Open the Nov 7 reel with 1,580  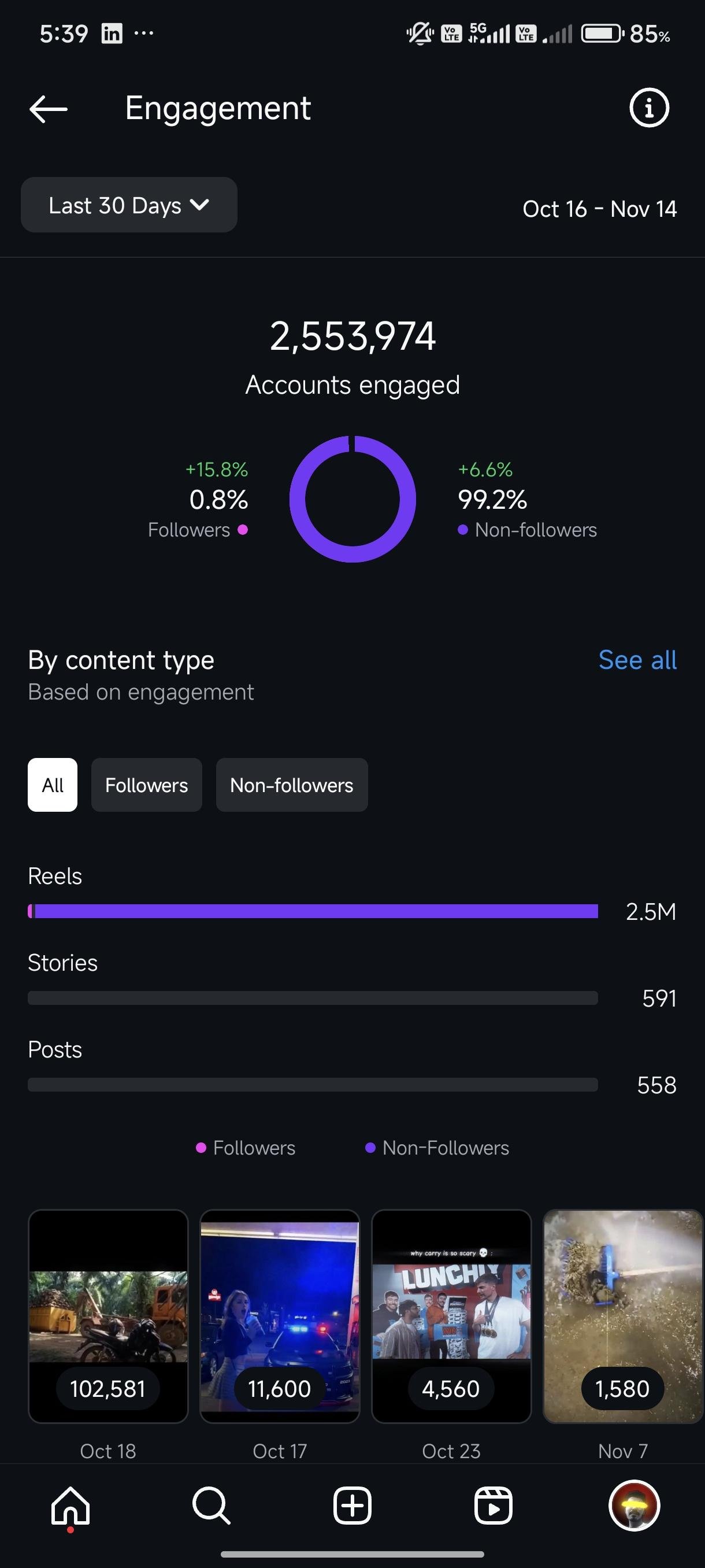click(x=623, y=1316)
